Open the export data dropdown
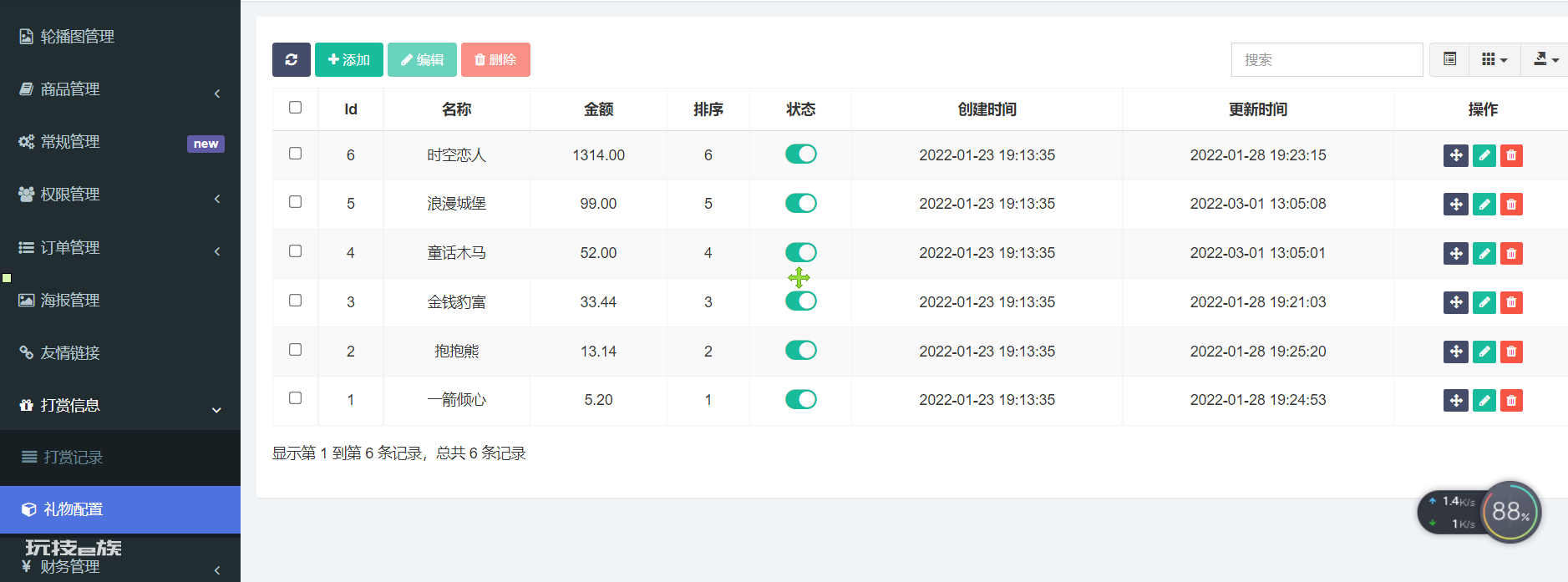Screen dimensions: 1568x582 point(1545,59)
